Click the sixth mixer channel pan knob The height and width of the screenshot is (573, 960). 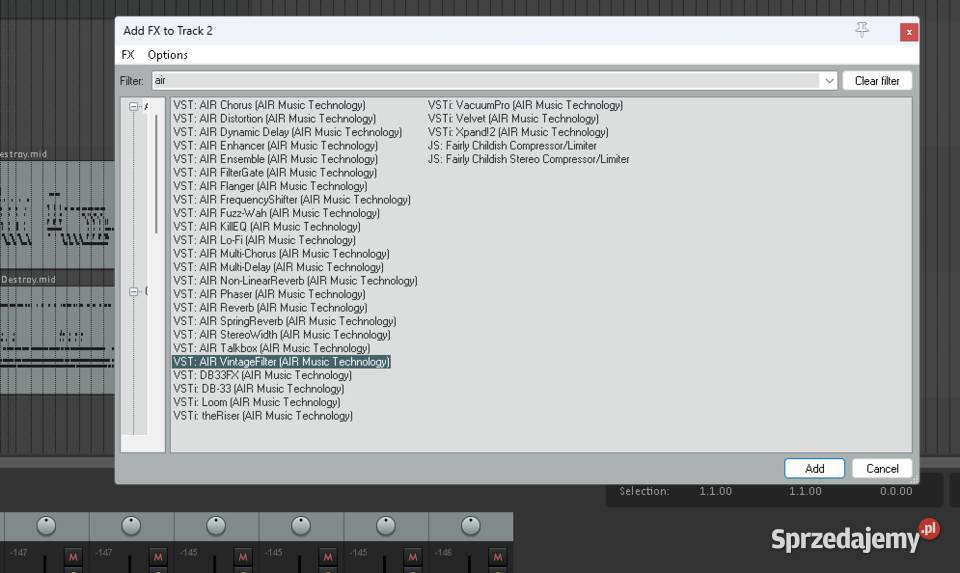pyautogui.click(x=470, y=525)
